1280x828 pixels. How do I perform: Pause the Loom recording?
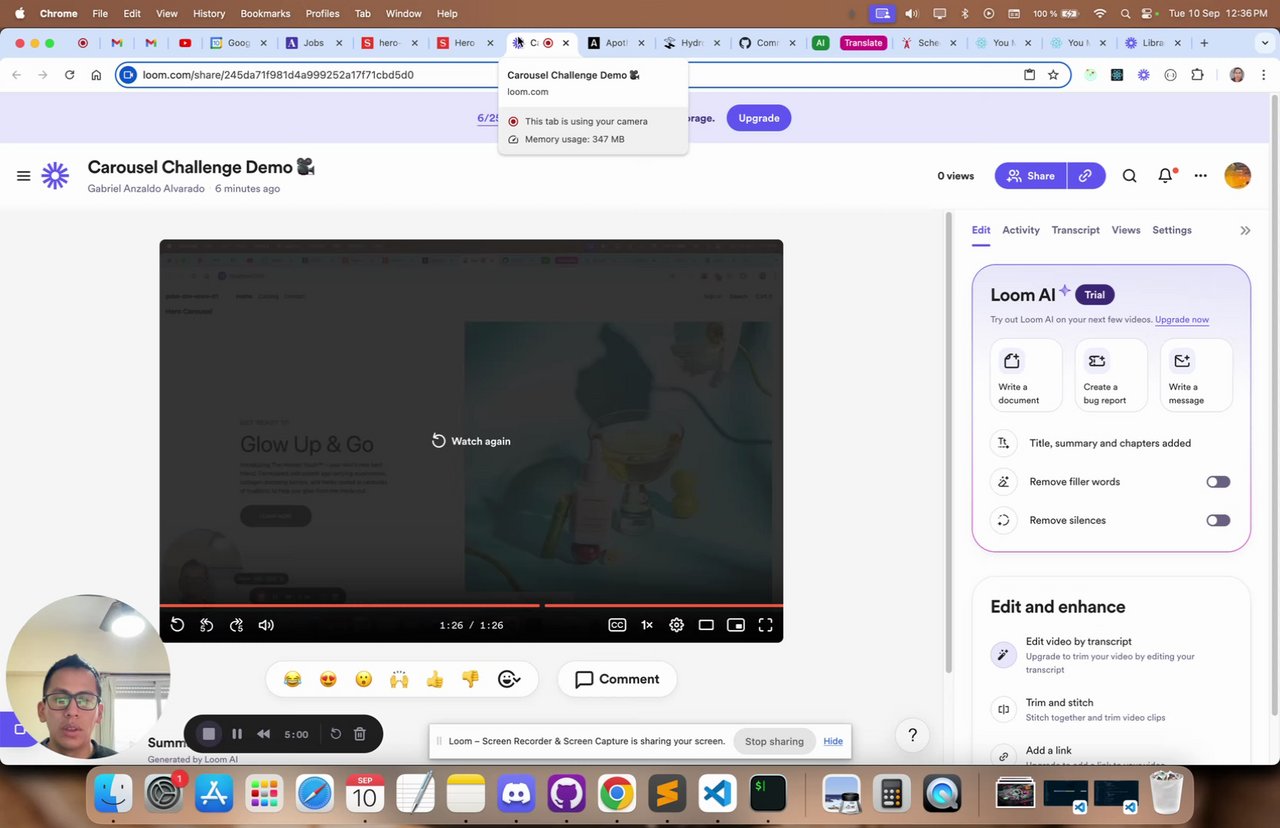pyautogui.click(x=237, y=734)
